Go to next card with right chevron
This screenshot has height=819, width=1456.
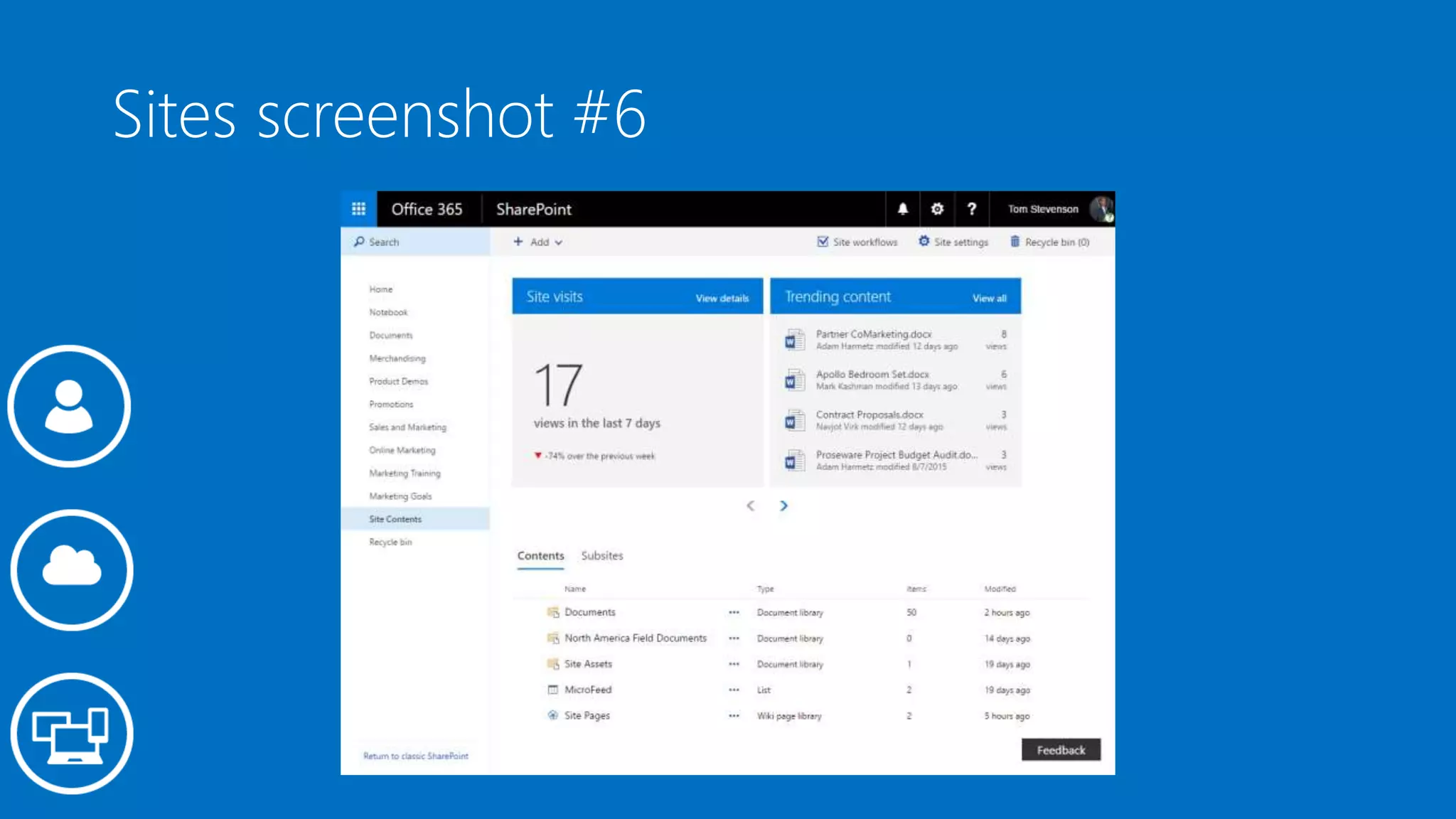point(783,505)
